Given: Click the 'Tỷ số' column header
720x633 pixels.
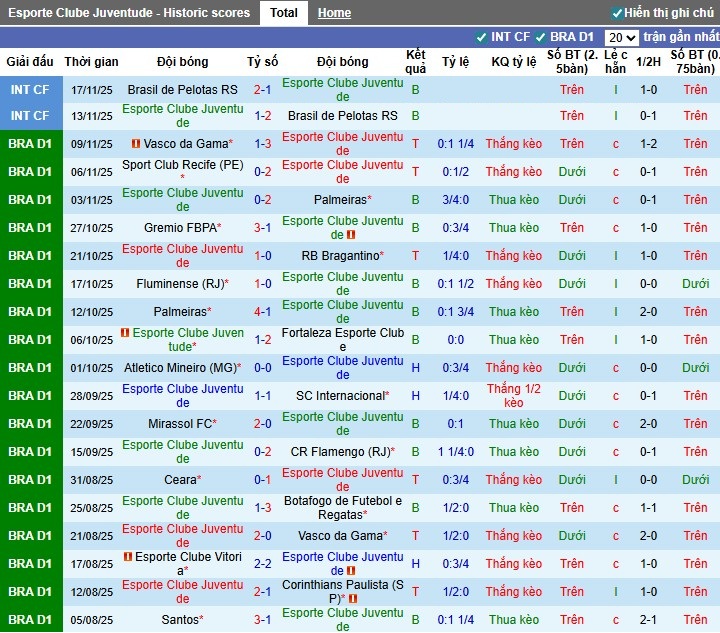Looking at the screenshot, I should 262,62.
